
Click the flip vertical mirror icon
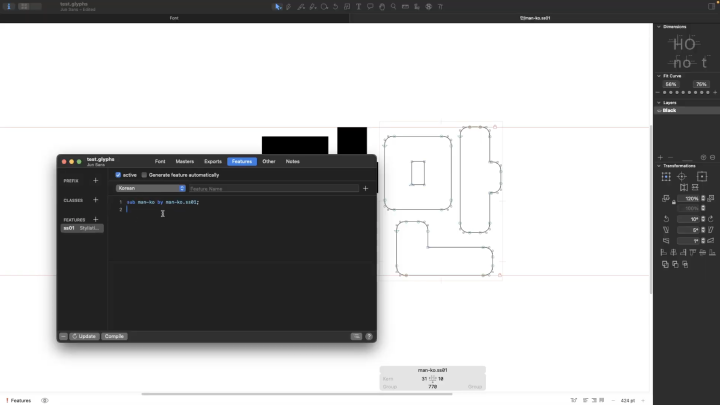point(695,187)
